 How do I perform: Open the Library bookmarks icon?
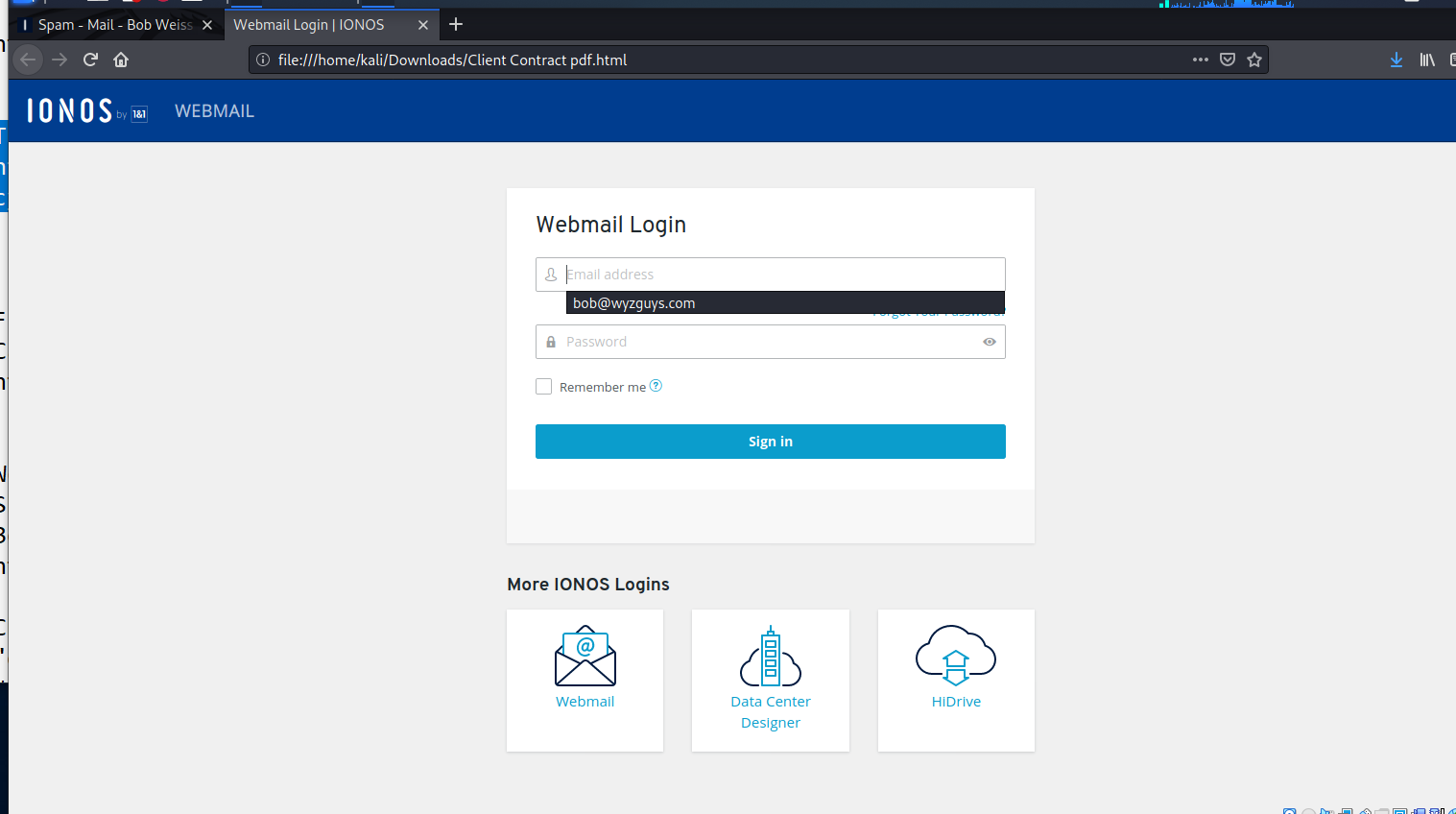point(1427,60)
